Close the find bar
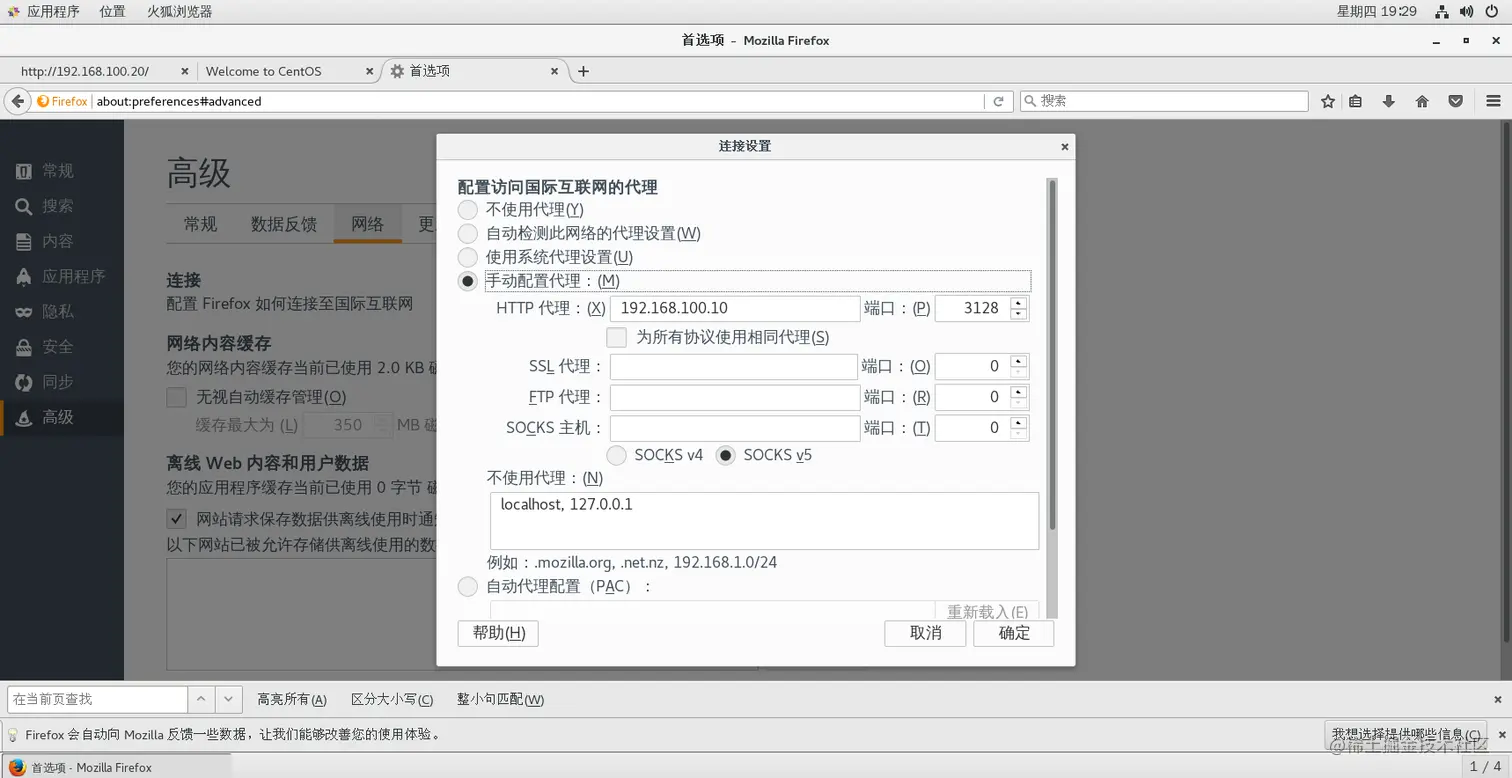1512x778 pixels. 1498,699
